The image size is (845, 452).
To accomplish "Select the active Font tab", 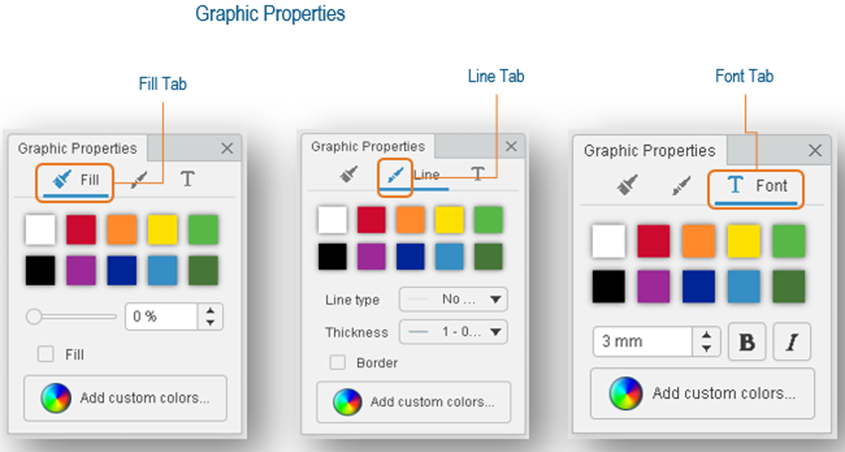I will [757, 185].
